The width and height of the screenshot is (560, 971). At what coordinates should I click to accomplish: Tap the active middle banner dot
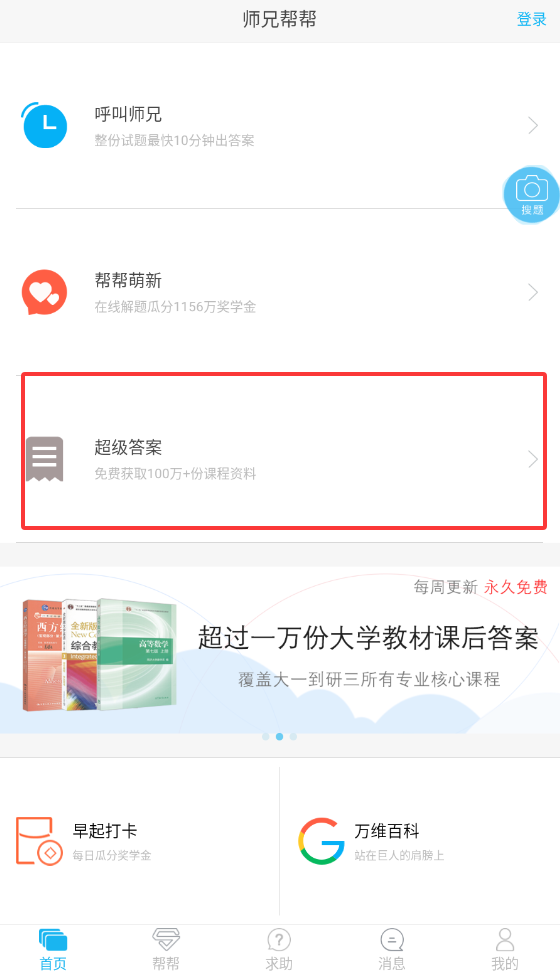click(279, 736)
